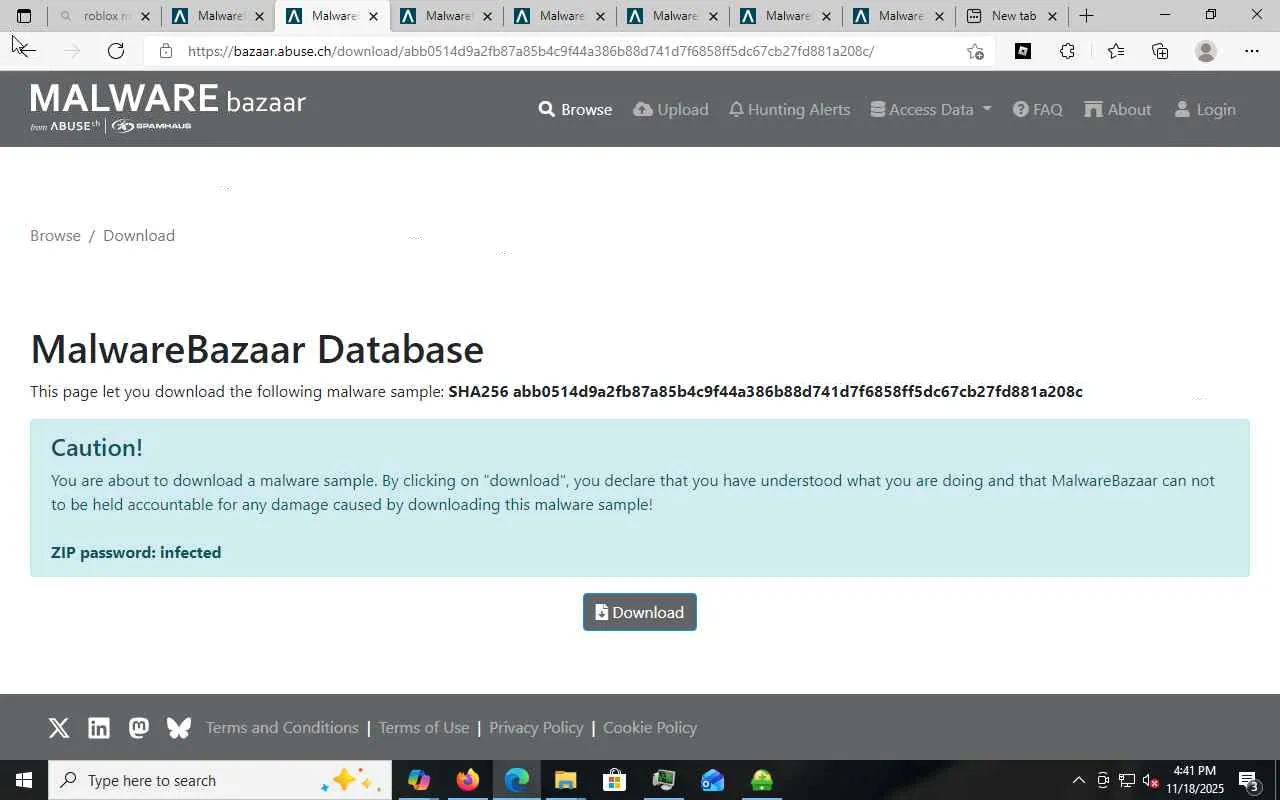Click the browser profile avatar icon
The height and width of the screenshot is (800, 1280).
[1206, 51]
